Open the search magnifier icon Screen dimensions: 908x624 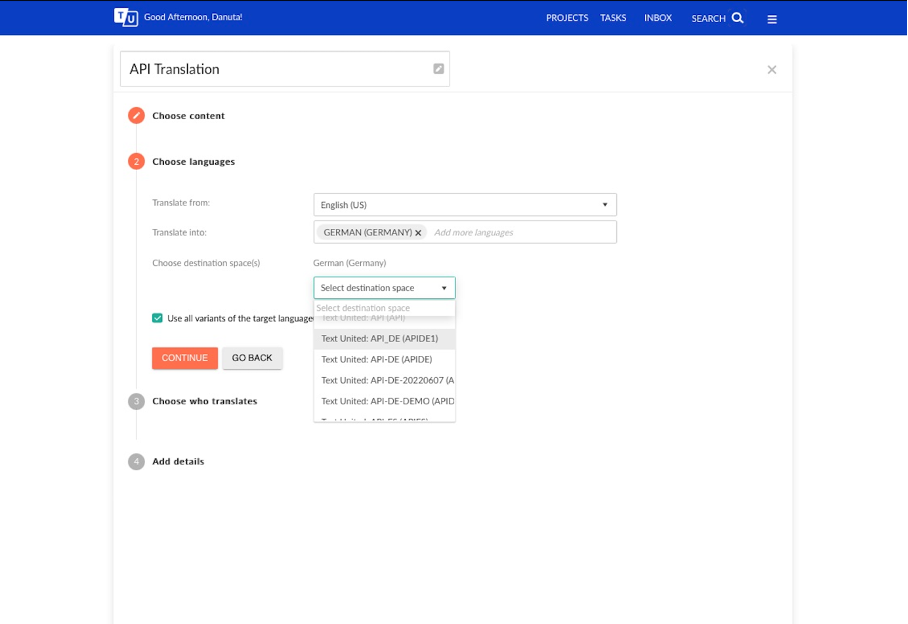coord(737,18)
